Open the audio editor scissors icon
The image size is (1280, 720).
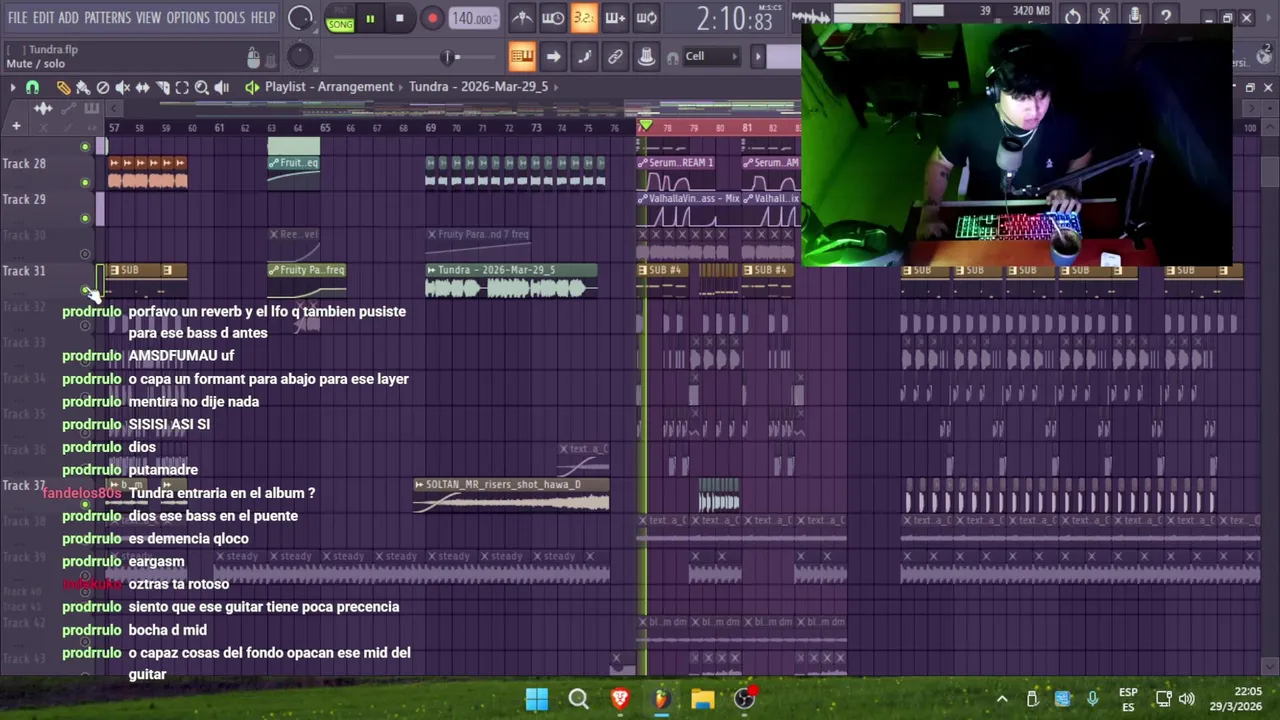pos(1104,17)
